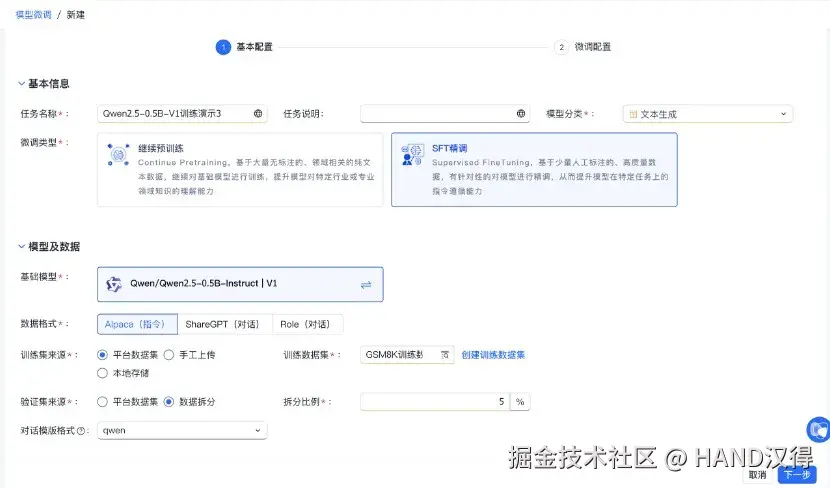Collapse the 基本信息 section
Image resolution: width=830 pixels, height=488 pixels.
coord(22,84)
